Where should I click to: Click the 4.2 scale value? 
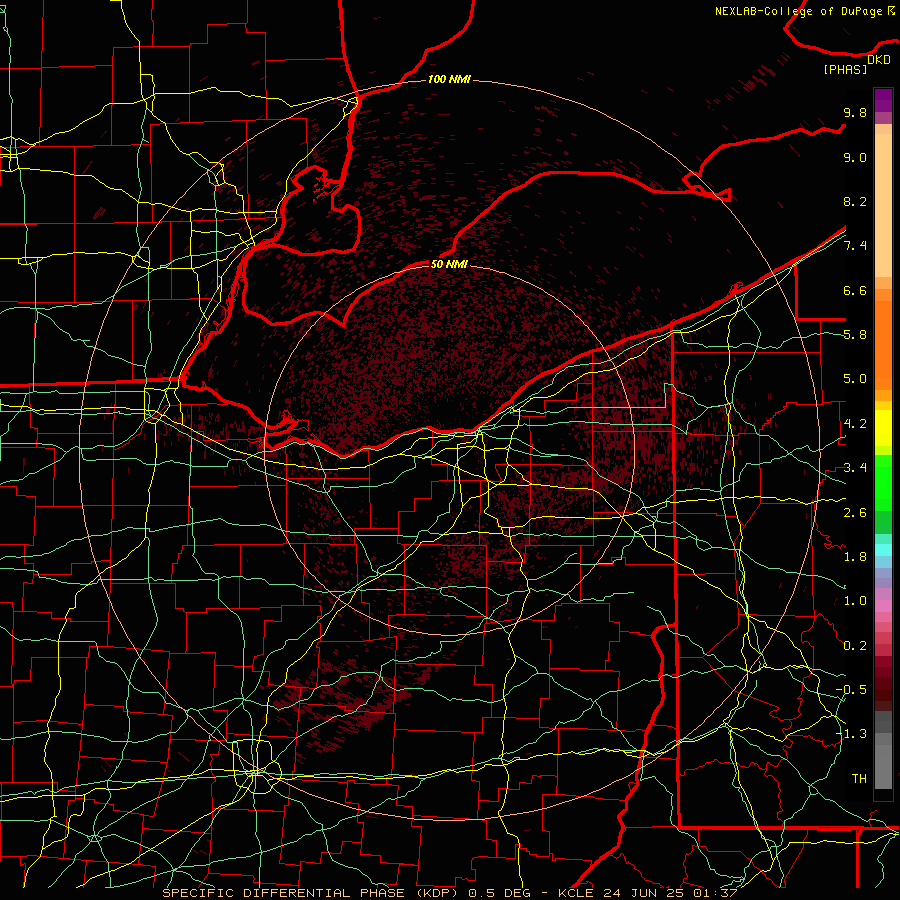tap(855, 424)
